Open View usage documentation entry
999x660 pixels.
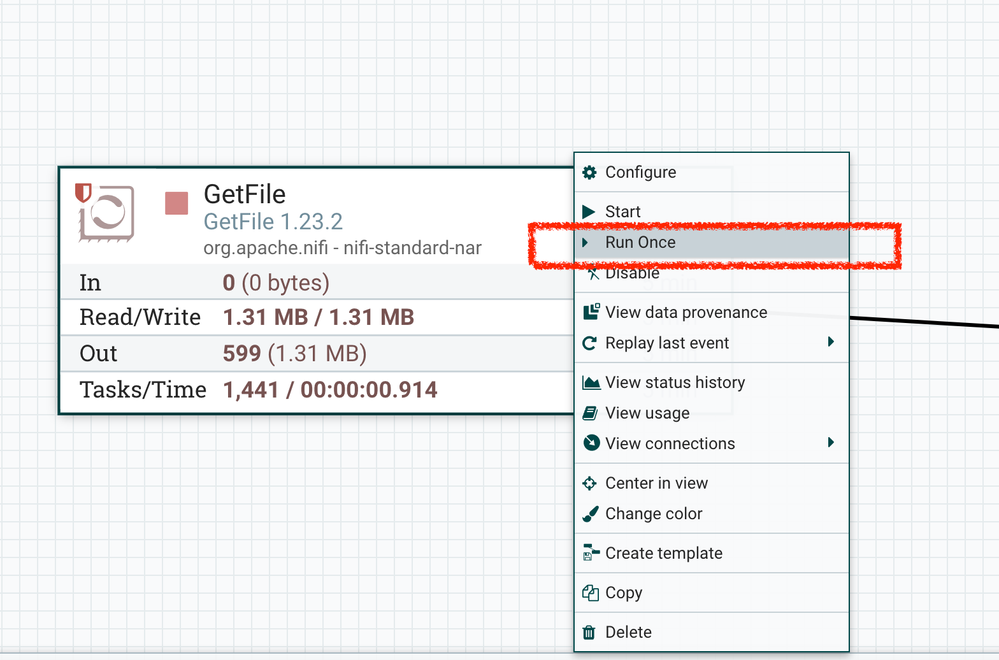coord(712,413)
